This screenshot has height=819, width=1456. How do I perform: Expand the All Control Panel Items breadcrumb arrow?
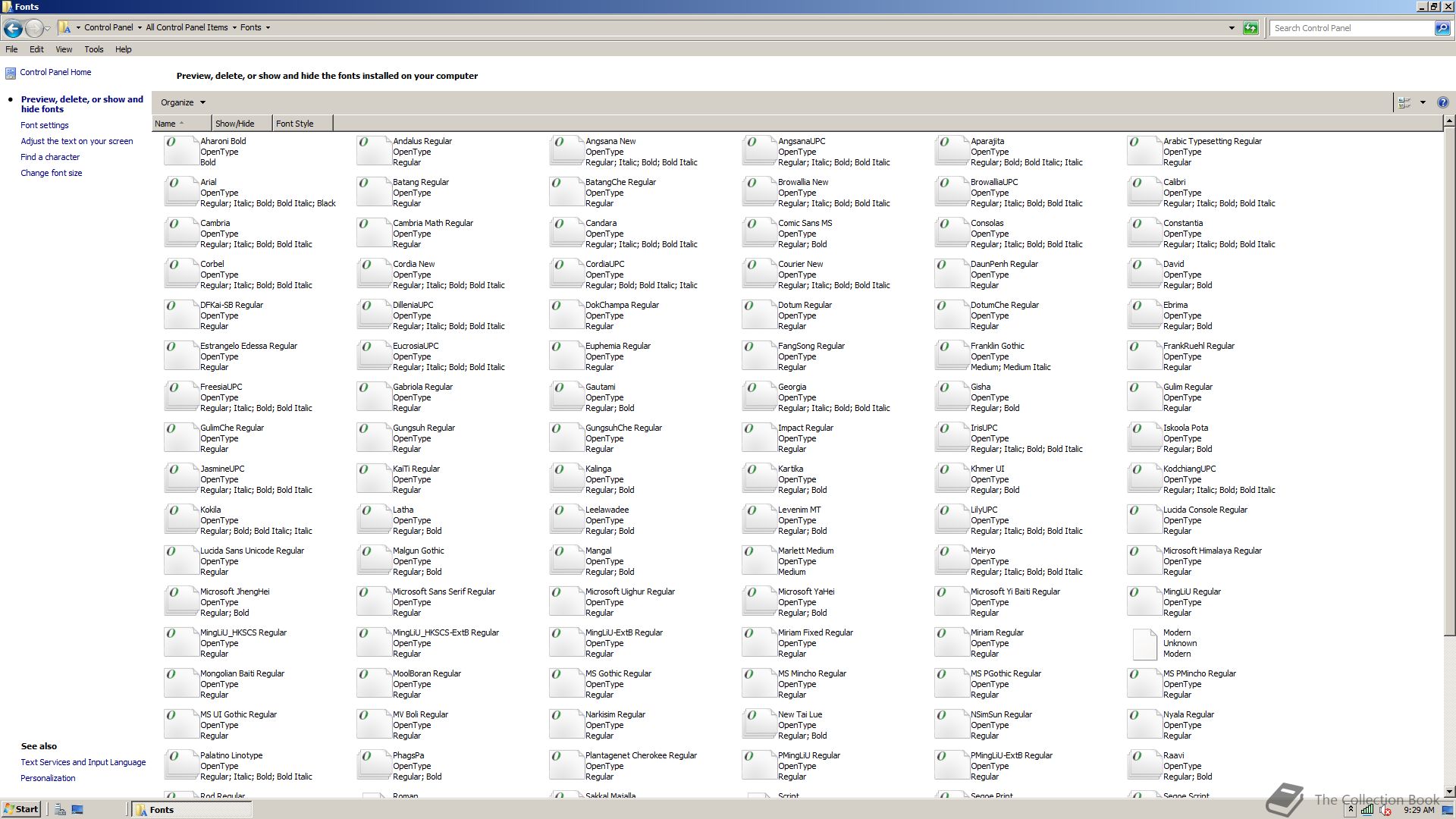click(x=234, y=28)
